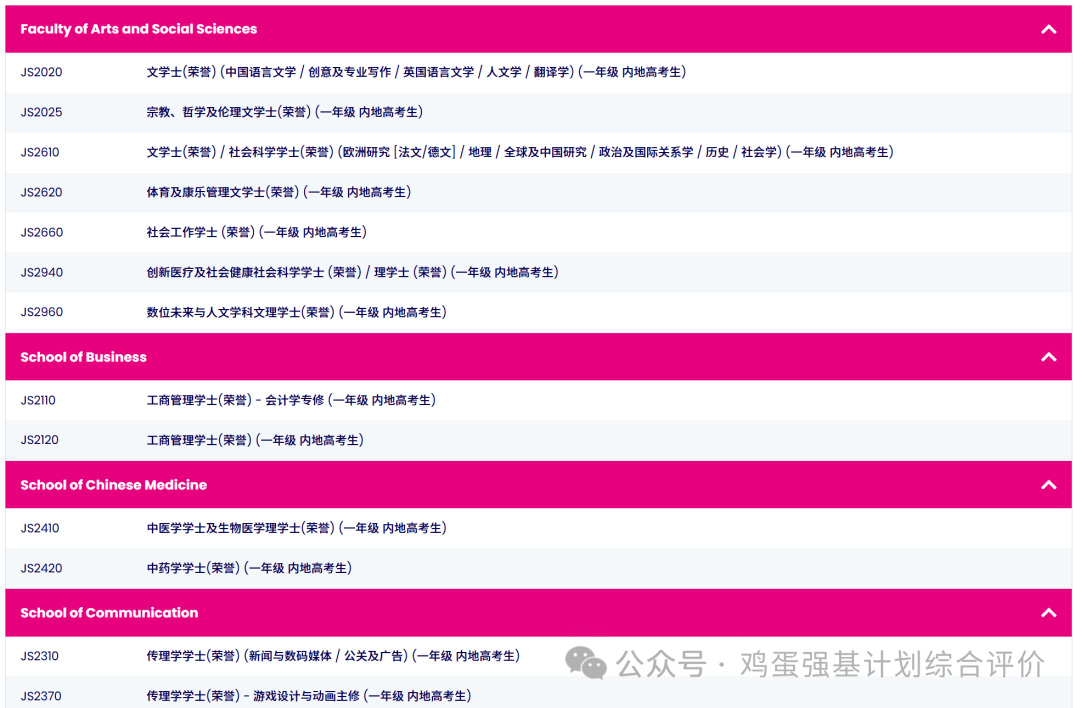This screenshot has width=1080, height=708.
Task: Open JS2410 Chinese medicine and biomedical programme
Action: click(296, 528)
